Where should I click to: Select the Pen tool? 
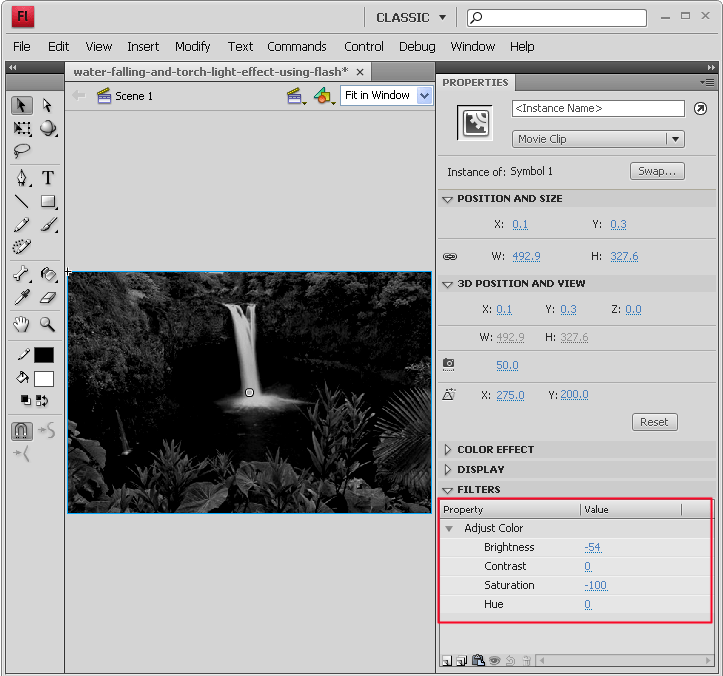coord(22,178)
